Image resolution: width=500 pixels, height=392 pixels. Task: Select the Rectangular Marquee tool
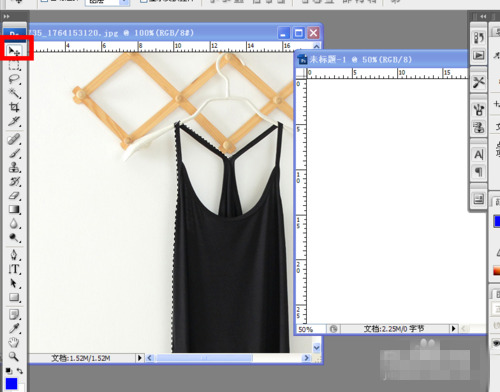coord(14,65)
